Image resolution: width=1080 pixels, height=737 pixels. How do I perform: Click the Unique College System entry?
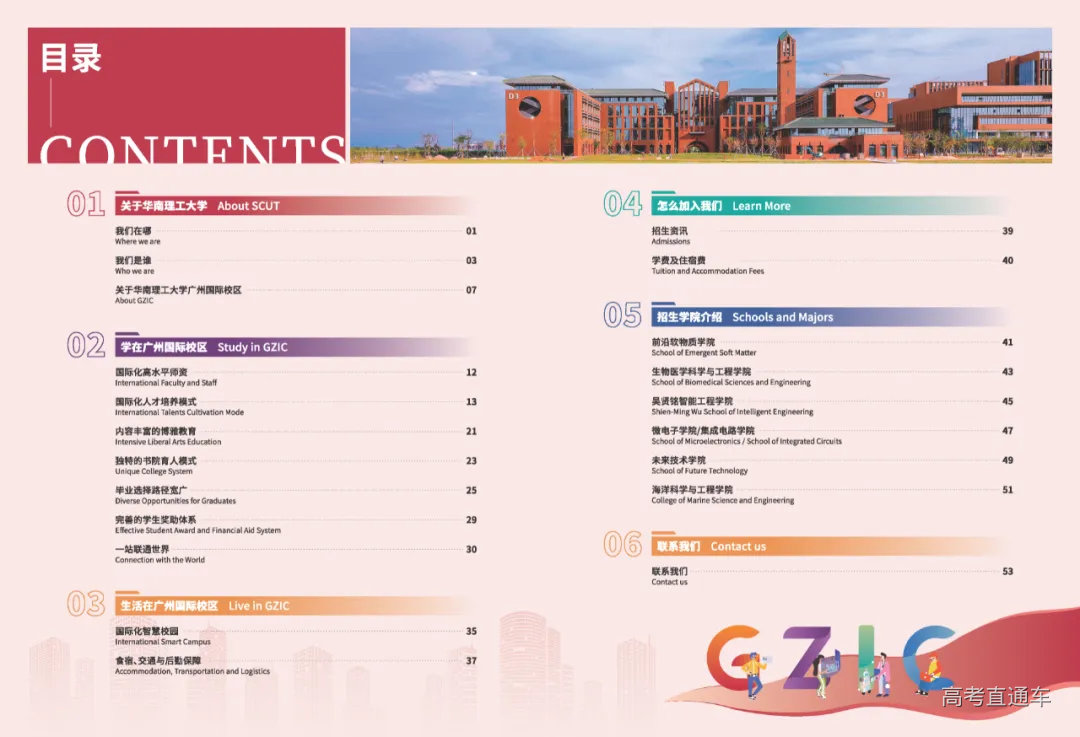click(x=155, y=465)
